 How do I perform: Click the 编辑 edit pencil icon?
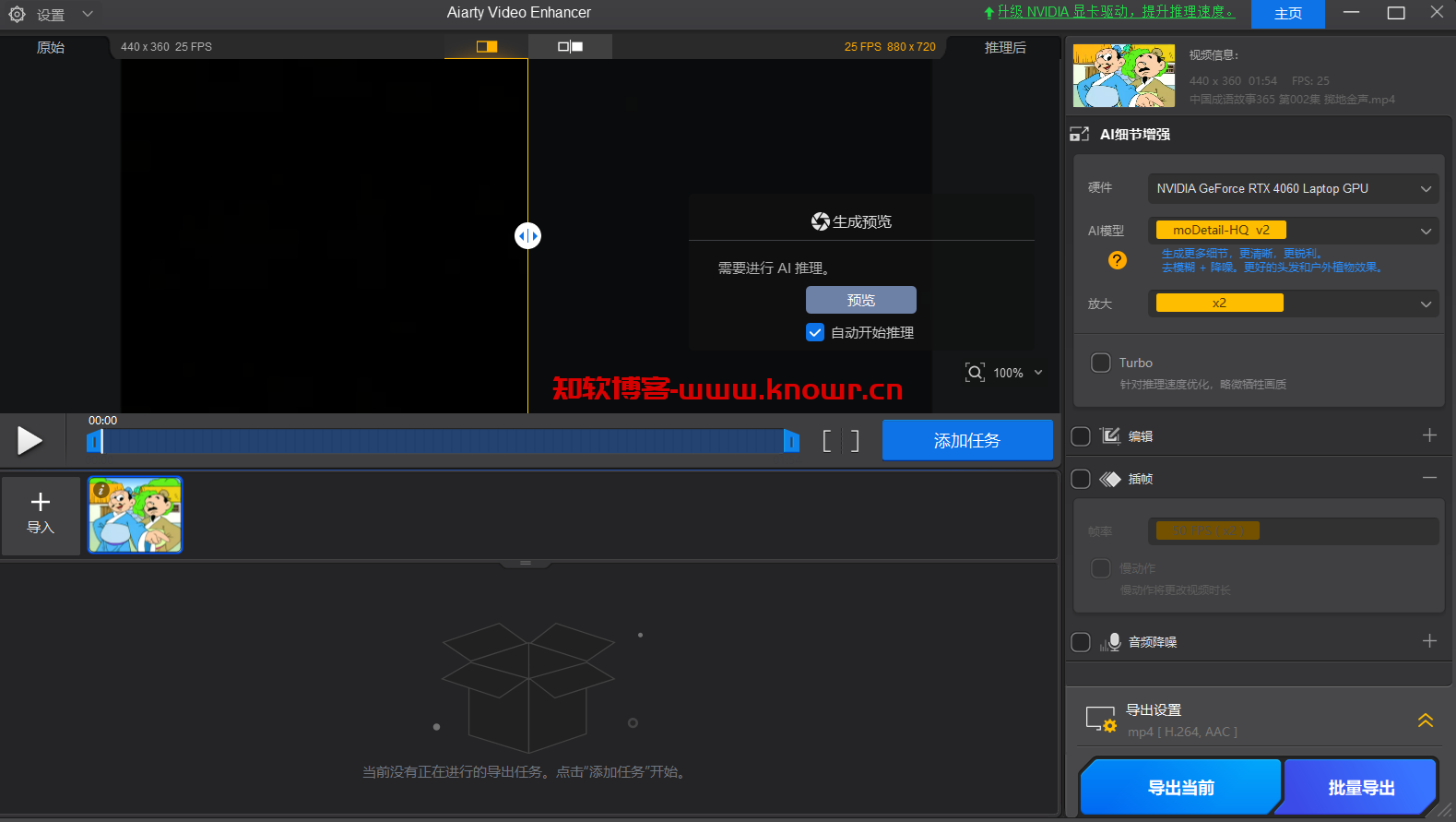pos(1110,435)
